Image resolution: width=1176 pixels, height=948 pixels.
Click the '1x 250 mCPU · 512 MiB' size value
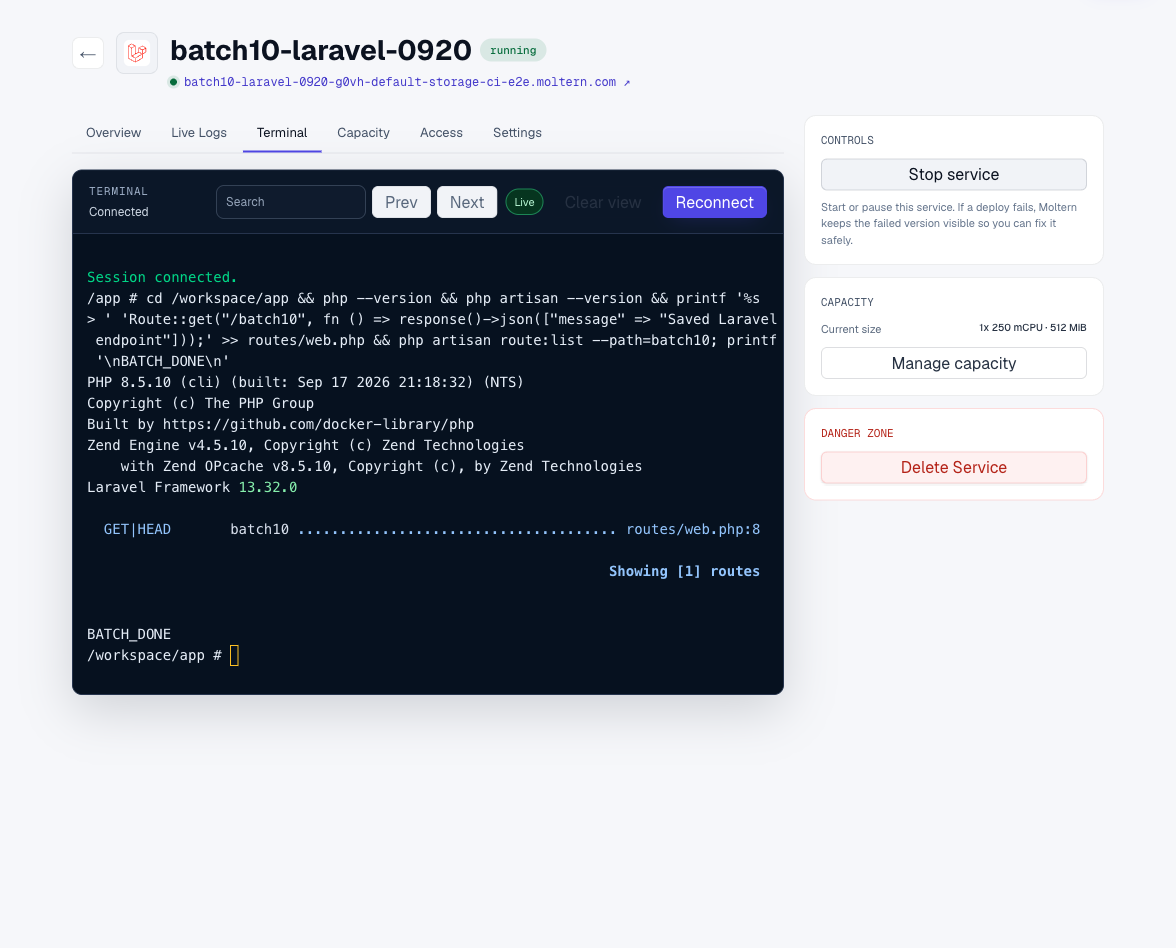[x=1032, y=328]
